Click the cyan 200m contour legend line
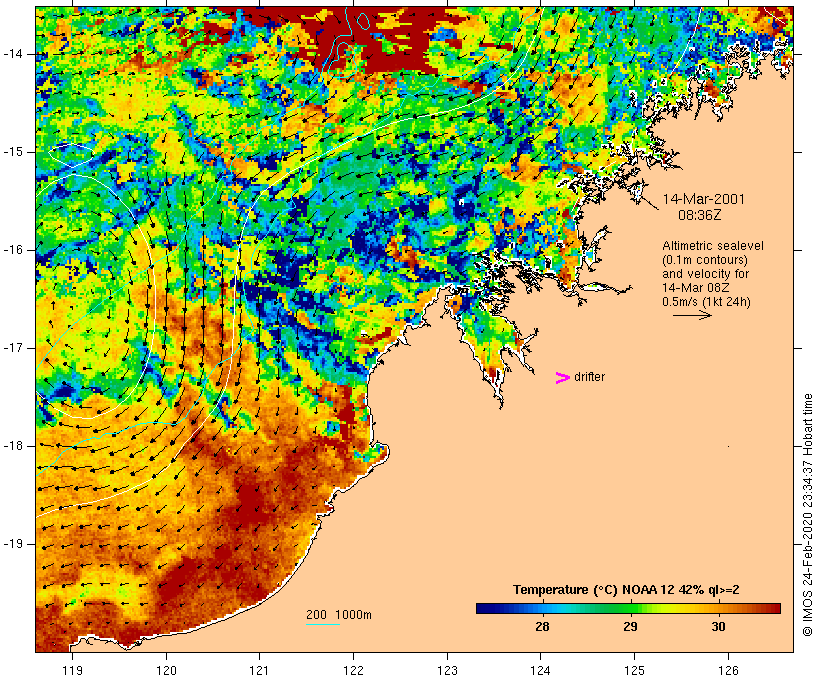Screen dimensions: 820x680 tap(323, 624)
